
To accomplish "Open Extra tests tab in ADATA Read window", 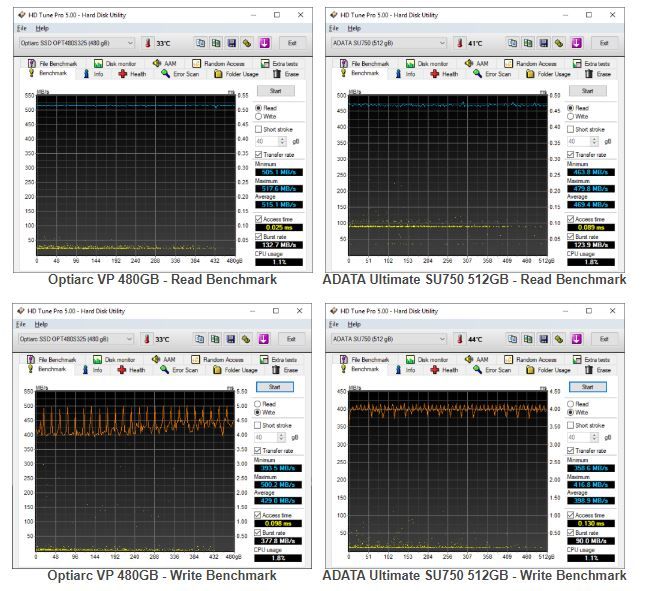I will click(x=592, y=63).
